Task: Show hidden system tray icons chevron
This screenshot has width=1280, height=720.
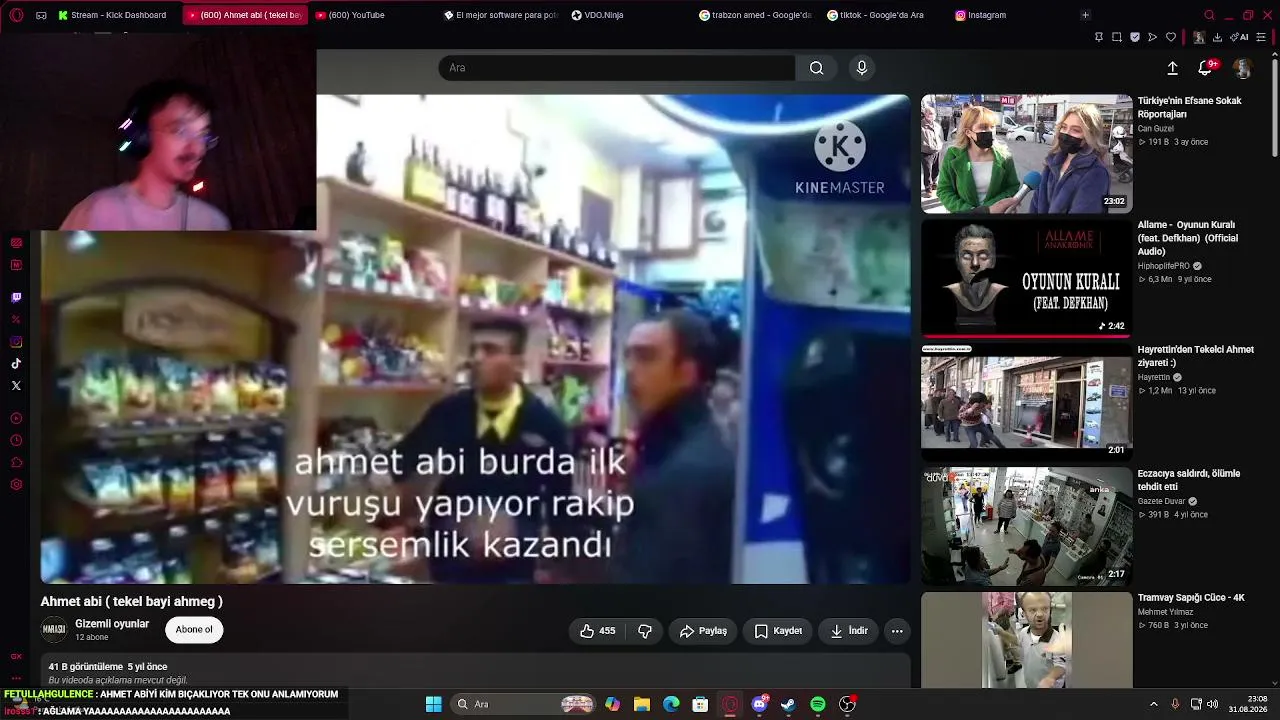Action: tap(1154, 704)
